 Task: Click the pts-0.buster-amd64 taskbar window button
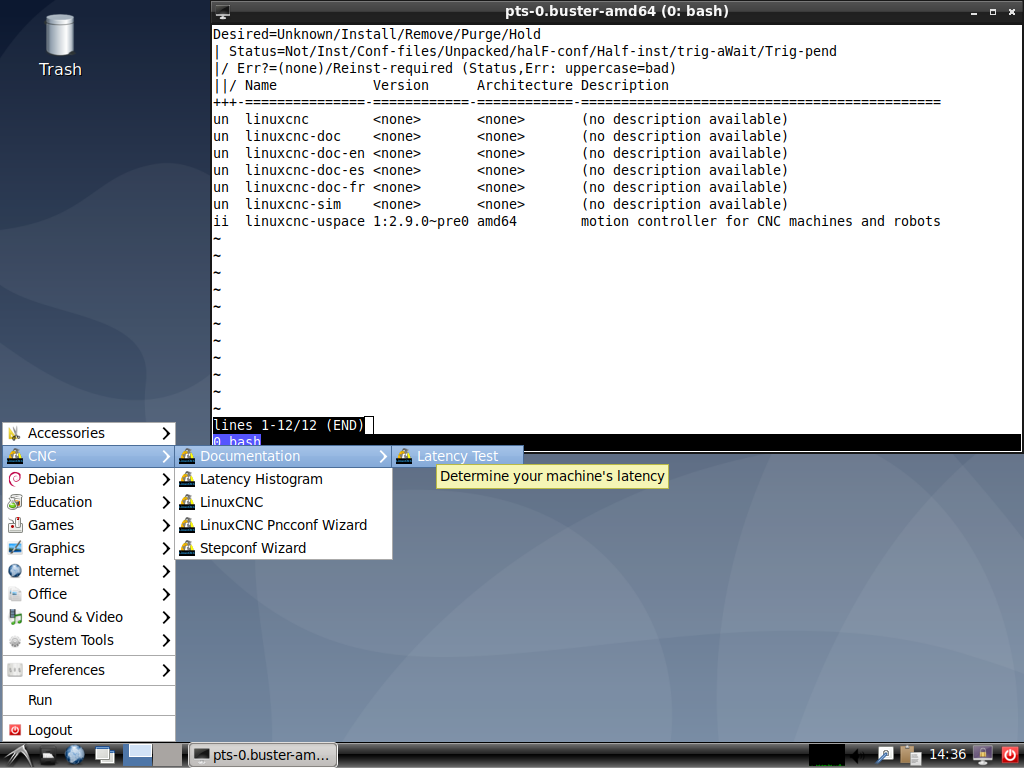point(262,755)
